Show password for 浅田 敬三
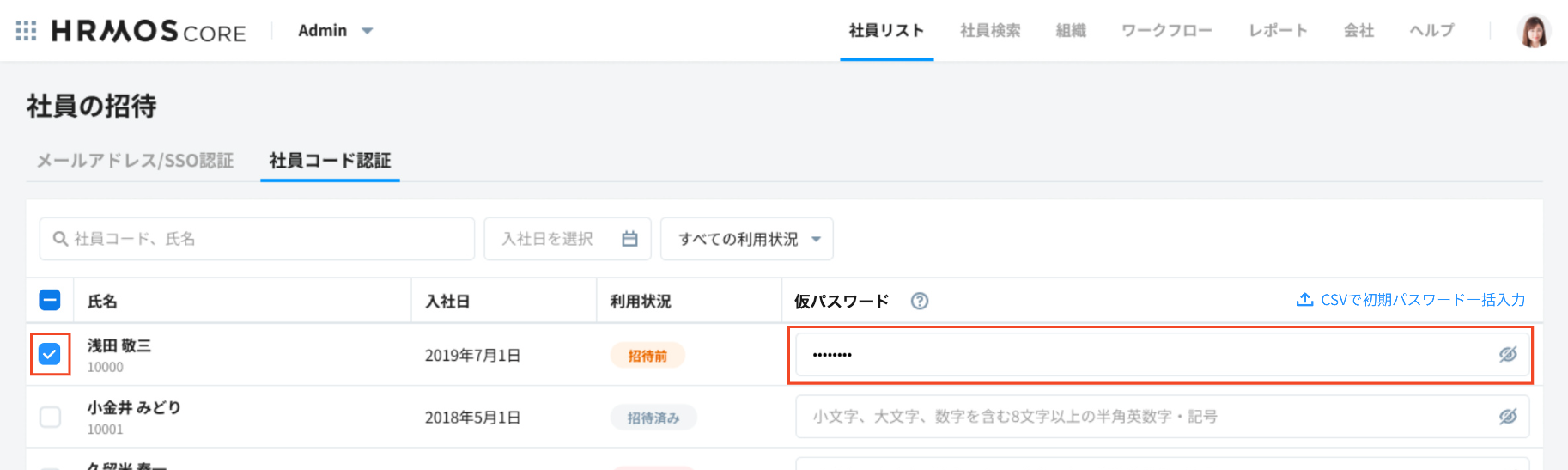This screenshot has width=1568, height=470. [1507, 355]
